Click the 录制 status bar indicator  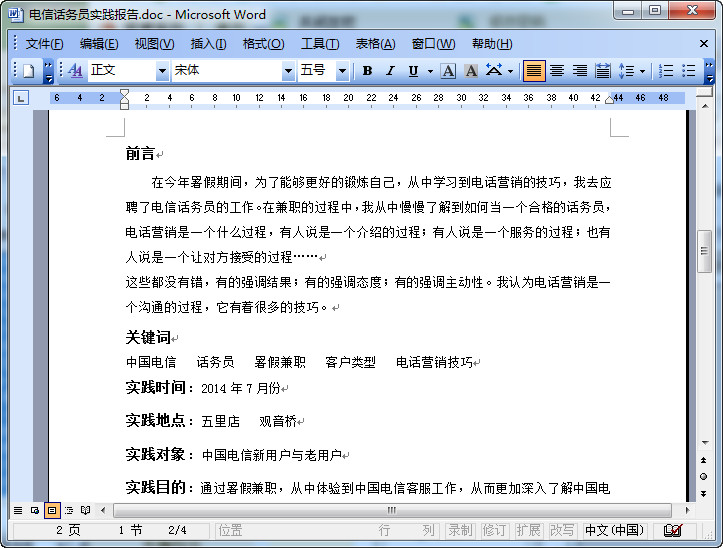click(460, 530)
